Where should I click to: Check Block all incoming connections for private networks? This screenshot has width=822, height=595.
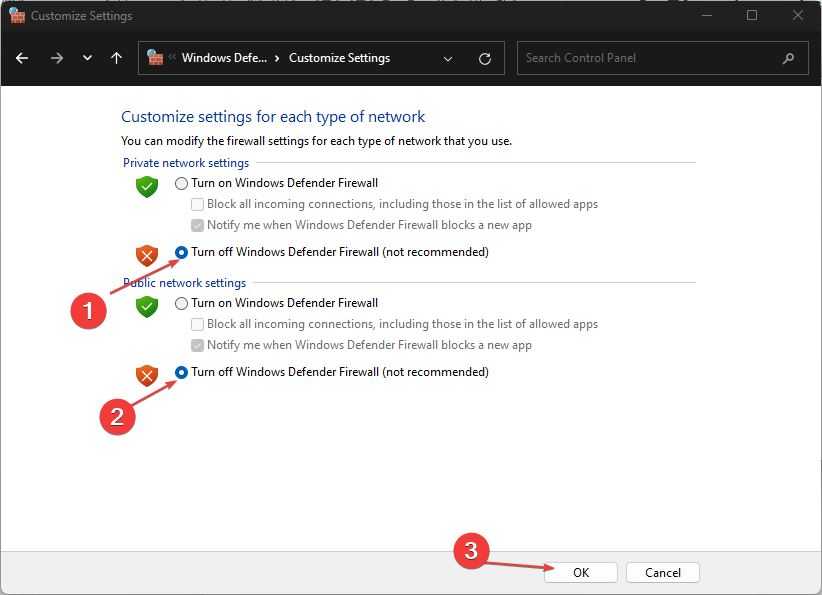[197, 204]
